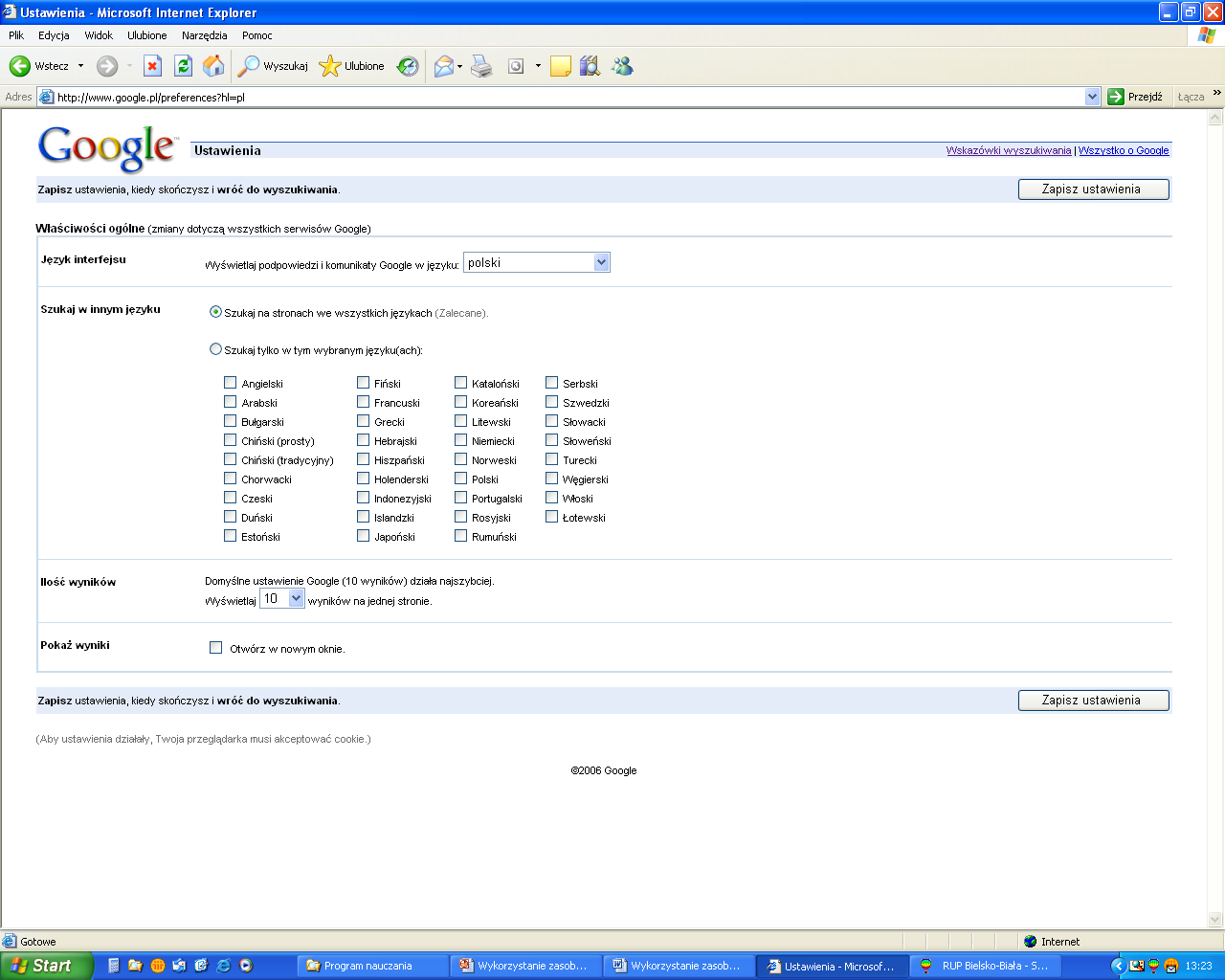Click the bottom Zapisz ustawienia button
This screenshot has width=1225, height=980.
(x=1093, y=701)
